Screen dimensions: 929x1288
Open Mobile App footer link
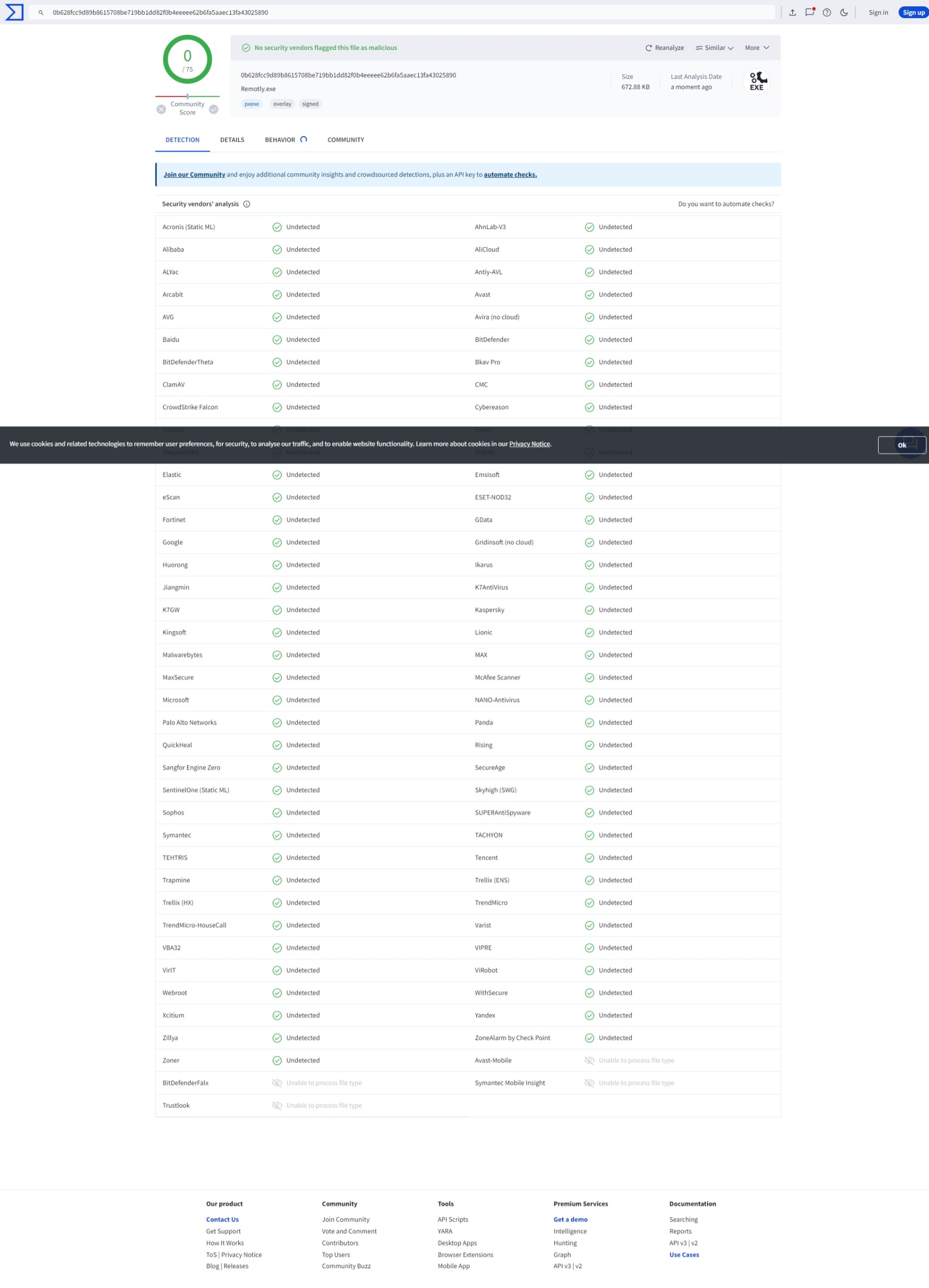pos(454,1266)
